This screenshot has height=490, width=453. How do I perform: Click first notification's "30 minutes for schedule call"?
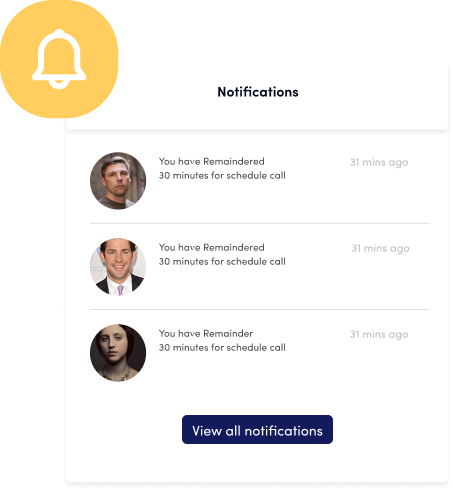[222, 175]
